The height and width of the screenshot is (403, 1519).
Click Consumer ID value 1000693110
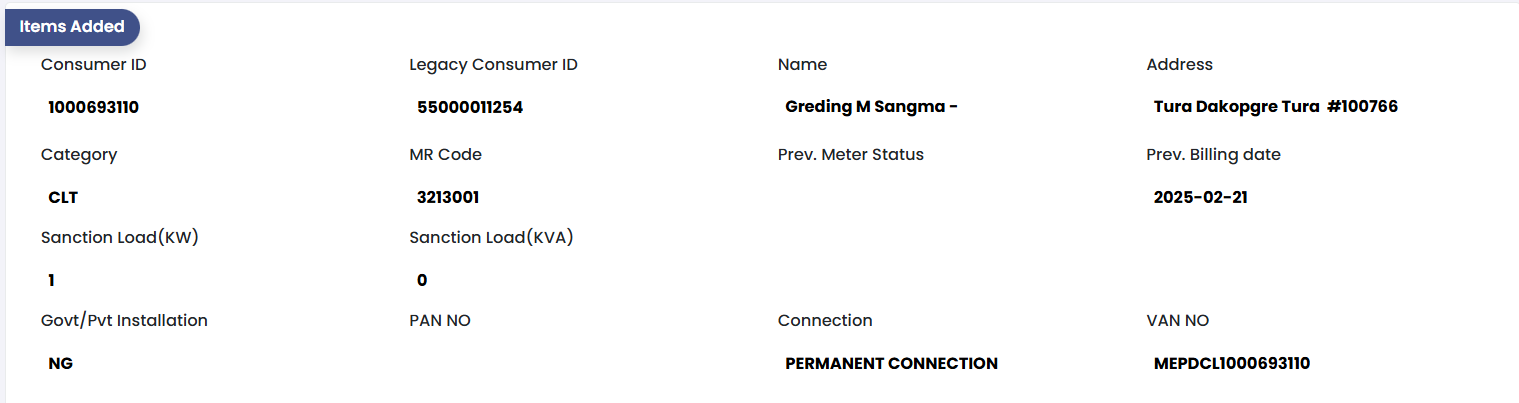pyautogui.click(x=94, y=107)
